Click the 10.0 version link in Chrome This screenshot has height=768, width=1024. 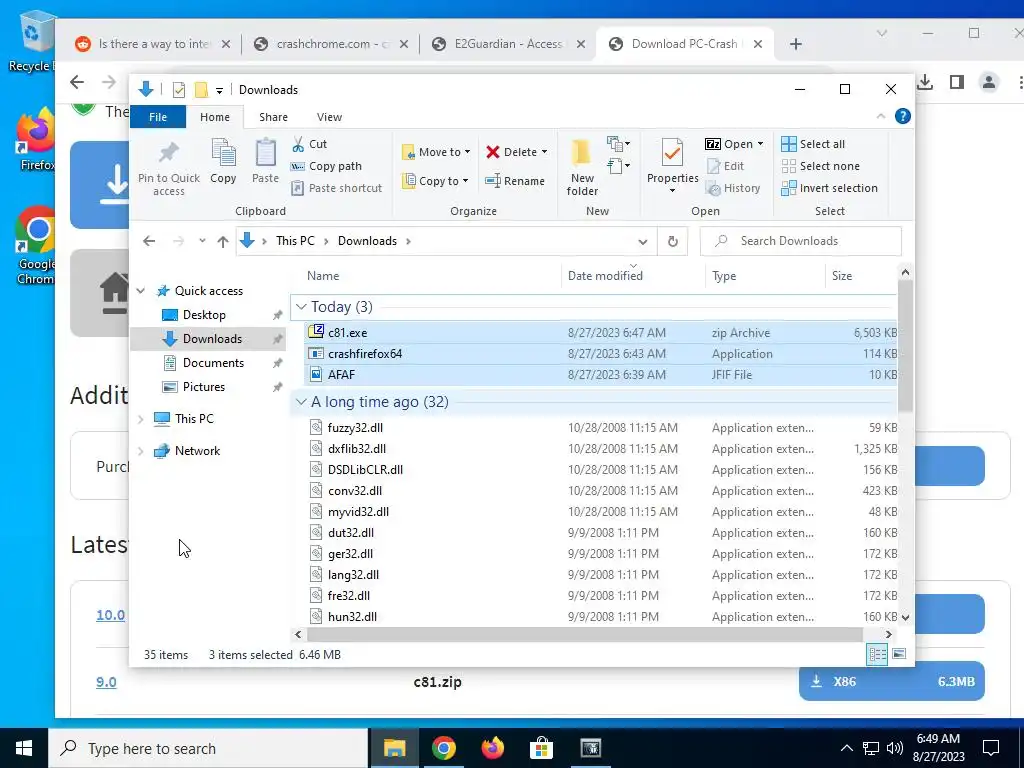(x=110, y=615)
